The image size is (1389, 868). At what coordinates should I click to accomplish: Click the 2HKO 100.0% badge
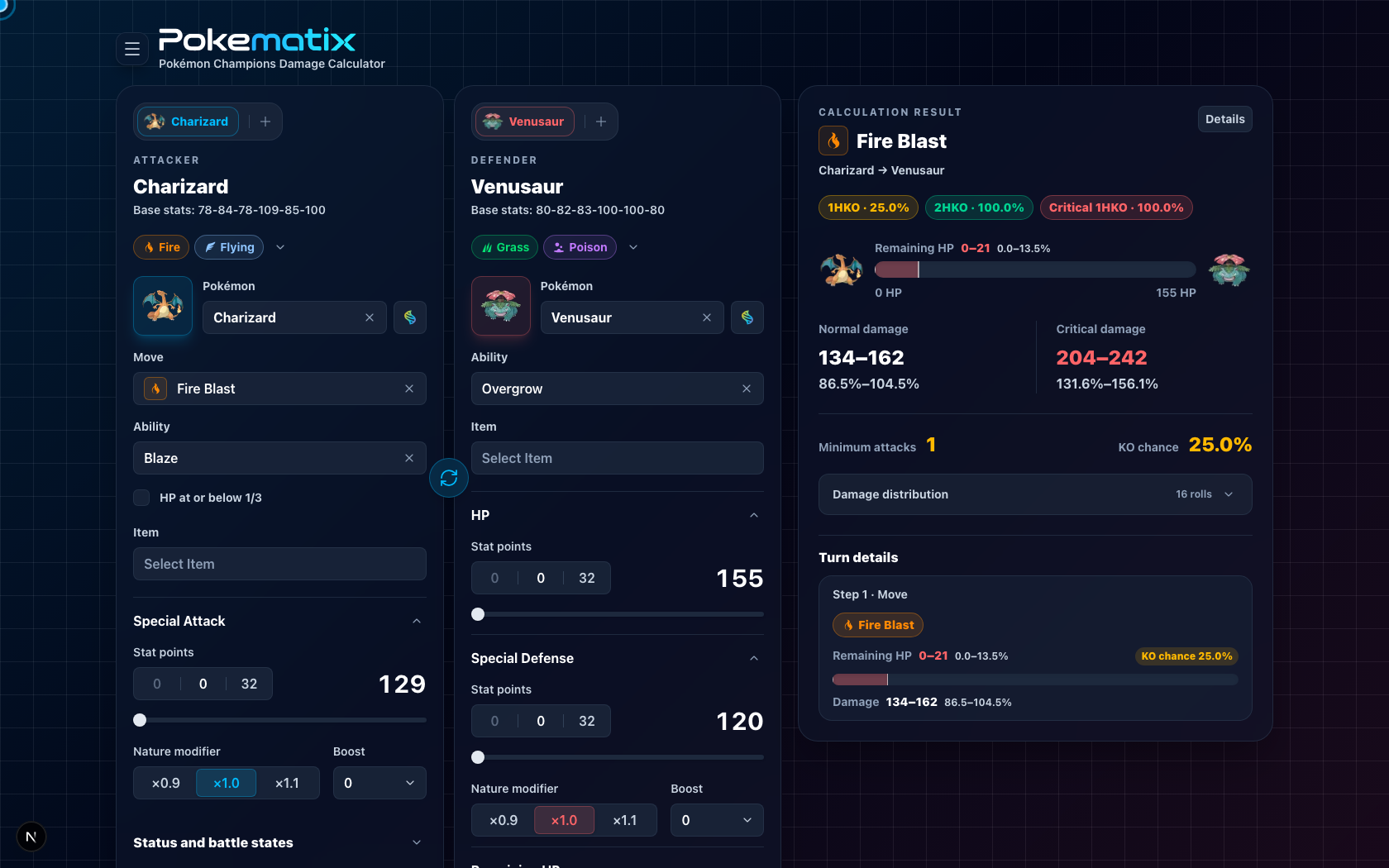pos(979,207)
